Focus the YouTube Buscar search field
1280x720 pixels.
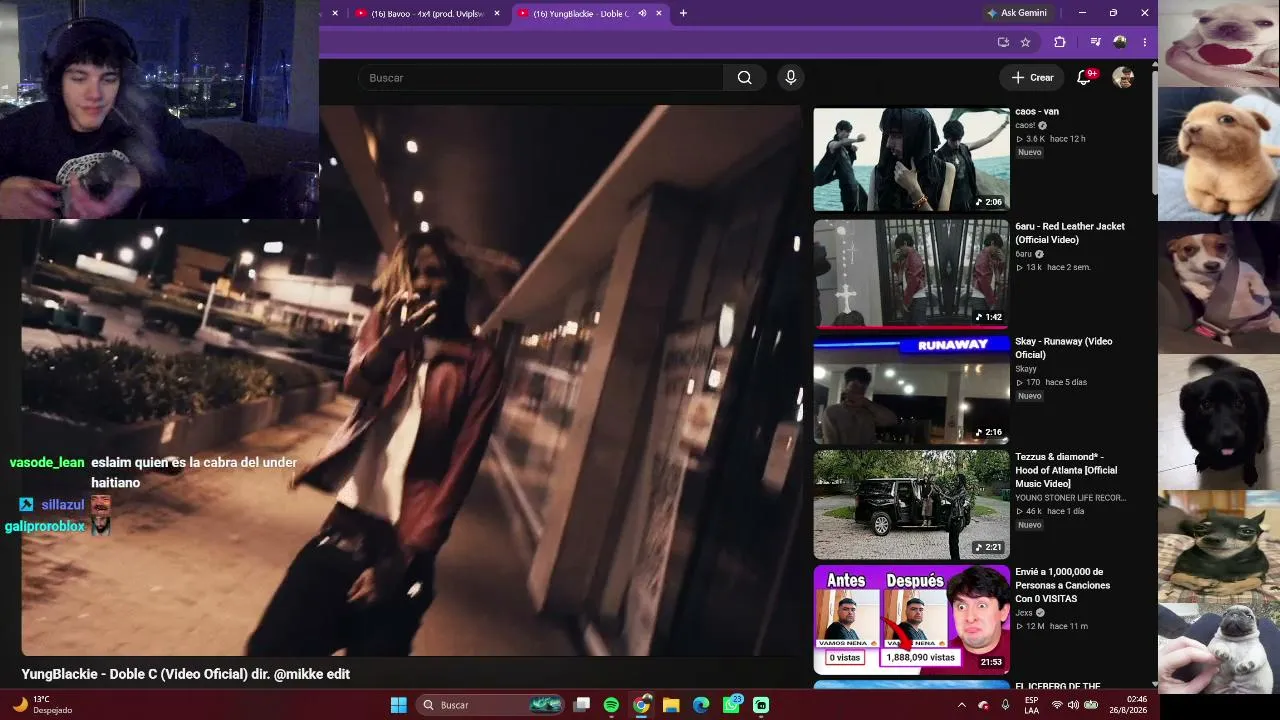[541, 78]
